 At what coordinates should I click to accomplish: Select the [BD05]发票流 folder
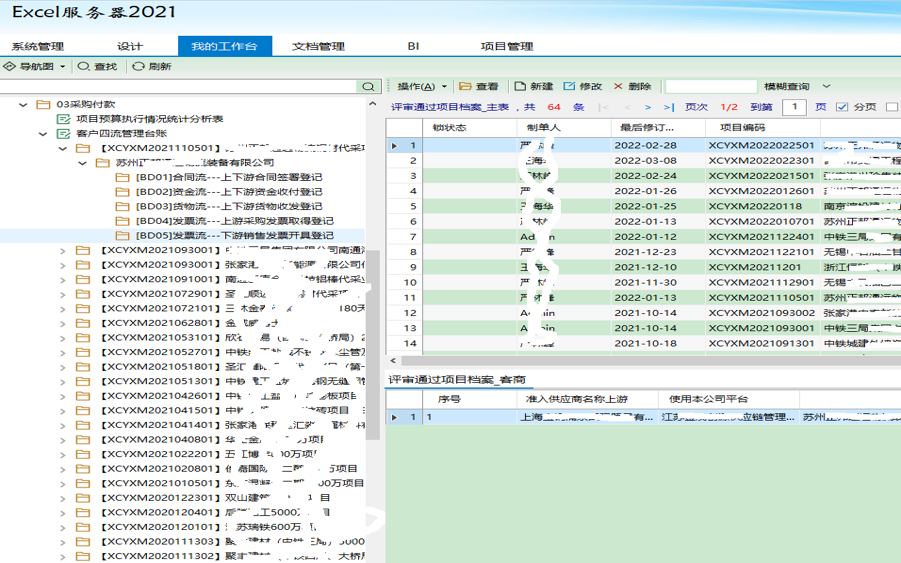click(x=225, y=236)
